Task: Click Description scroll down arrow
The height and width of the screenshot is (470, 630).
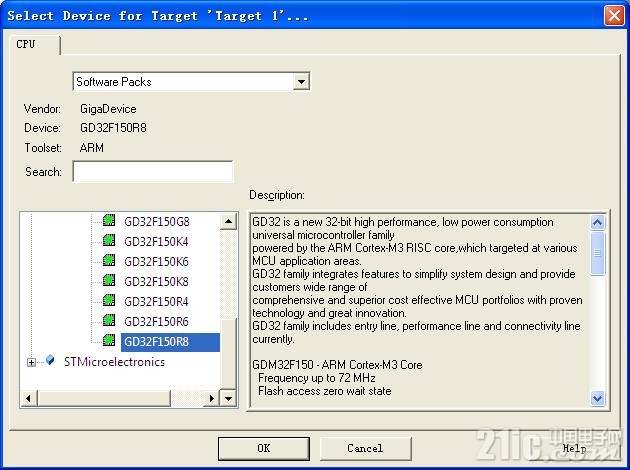Action: tap(597, 398)
